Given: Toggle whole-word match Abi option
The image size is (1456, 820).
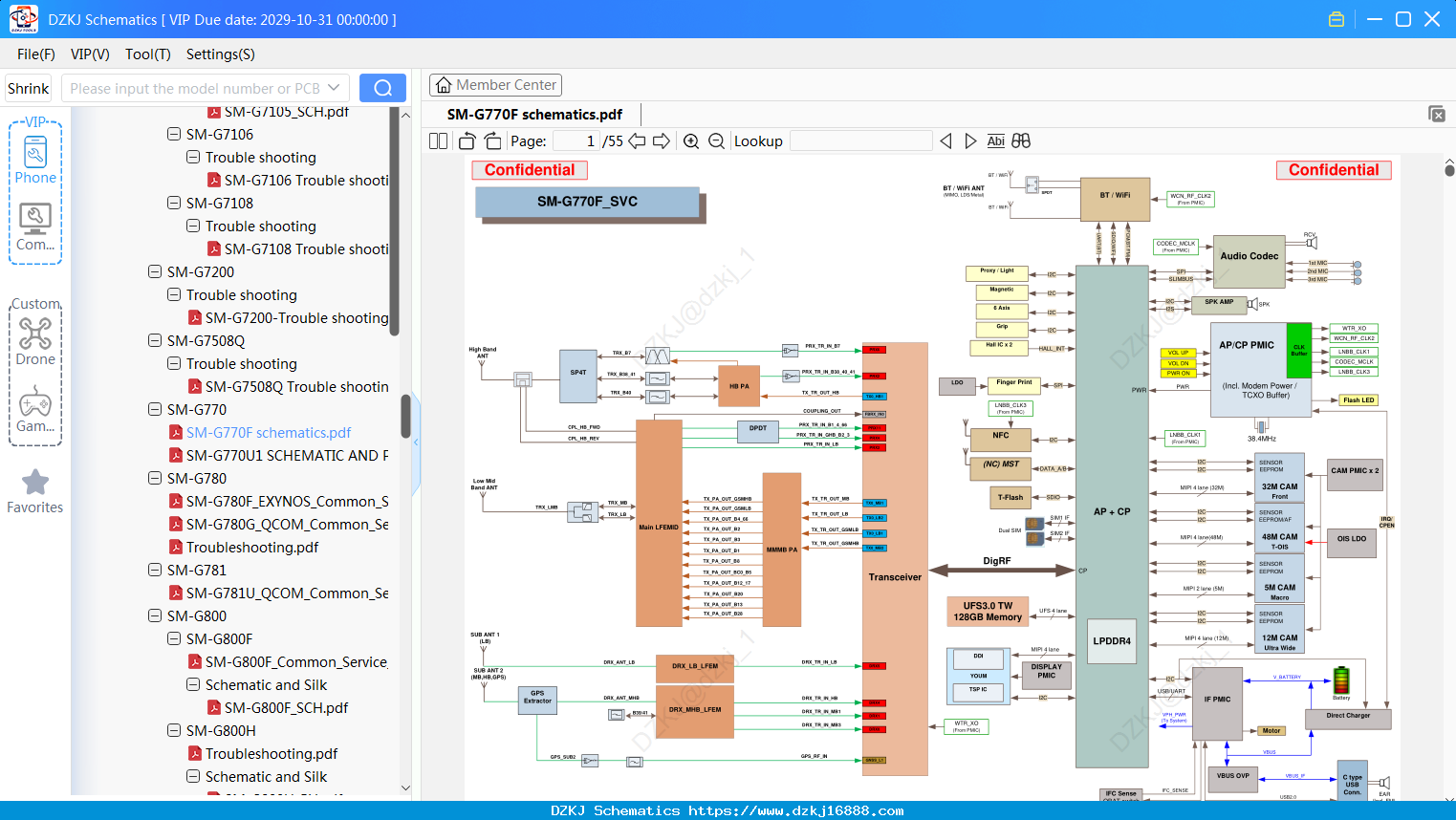Looking at the screenshot, I should (x=995, y=141).
